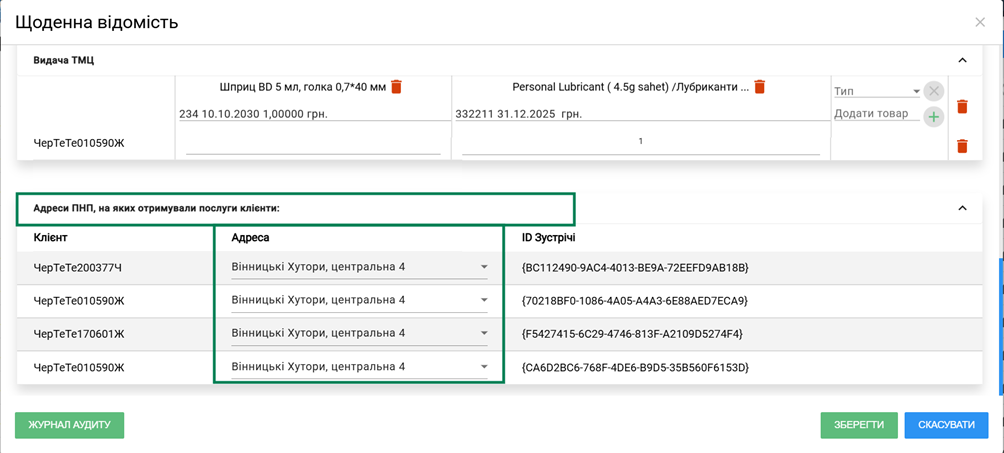Click the Шприц BD 5 мл product name

coord(303,86)
